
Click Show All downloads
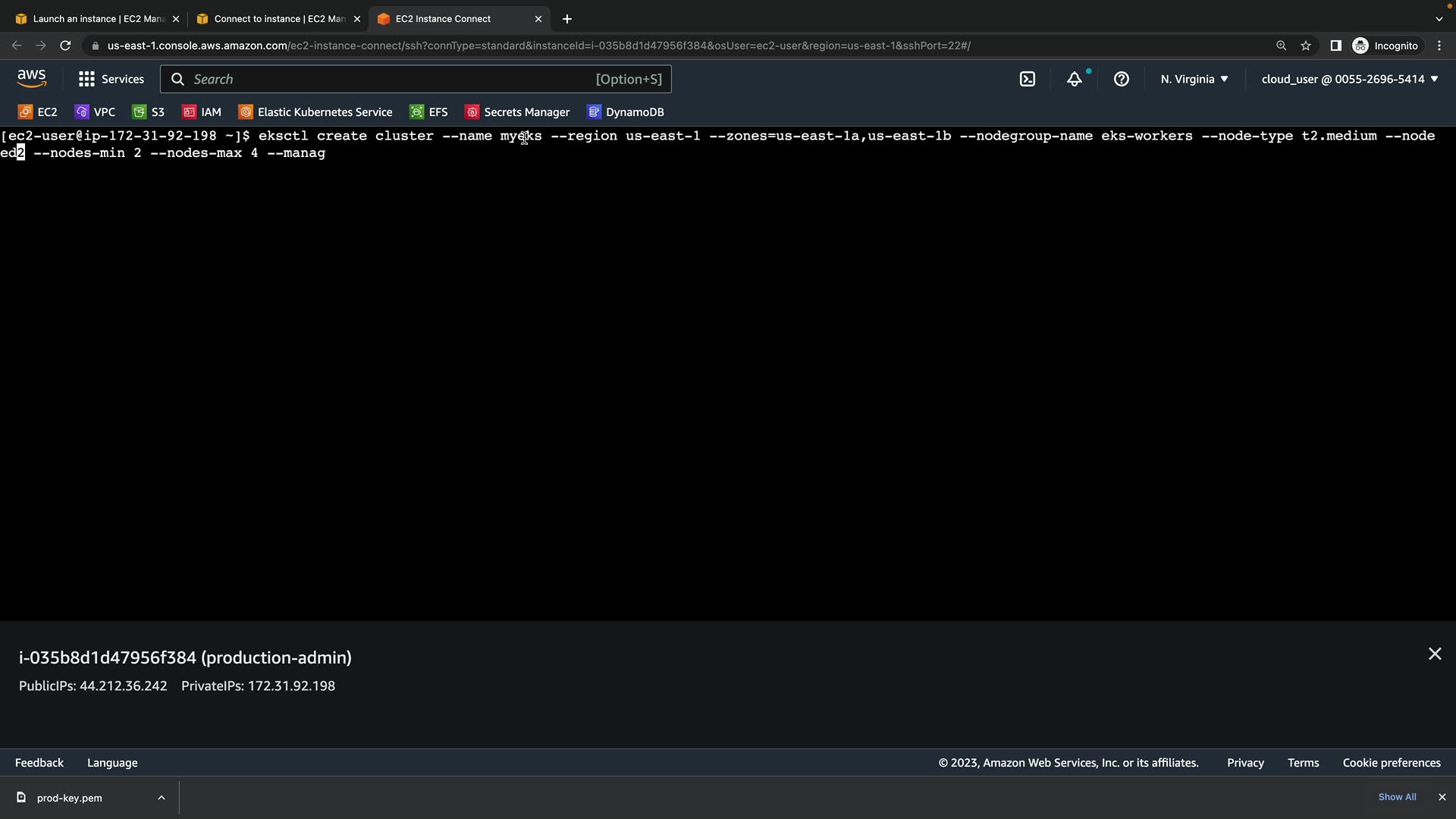coord(1397,797)
